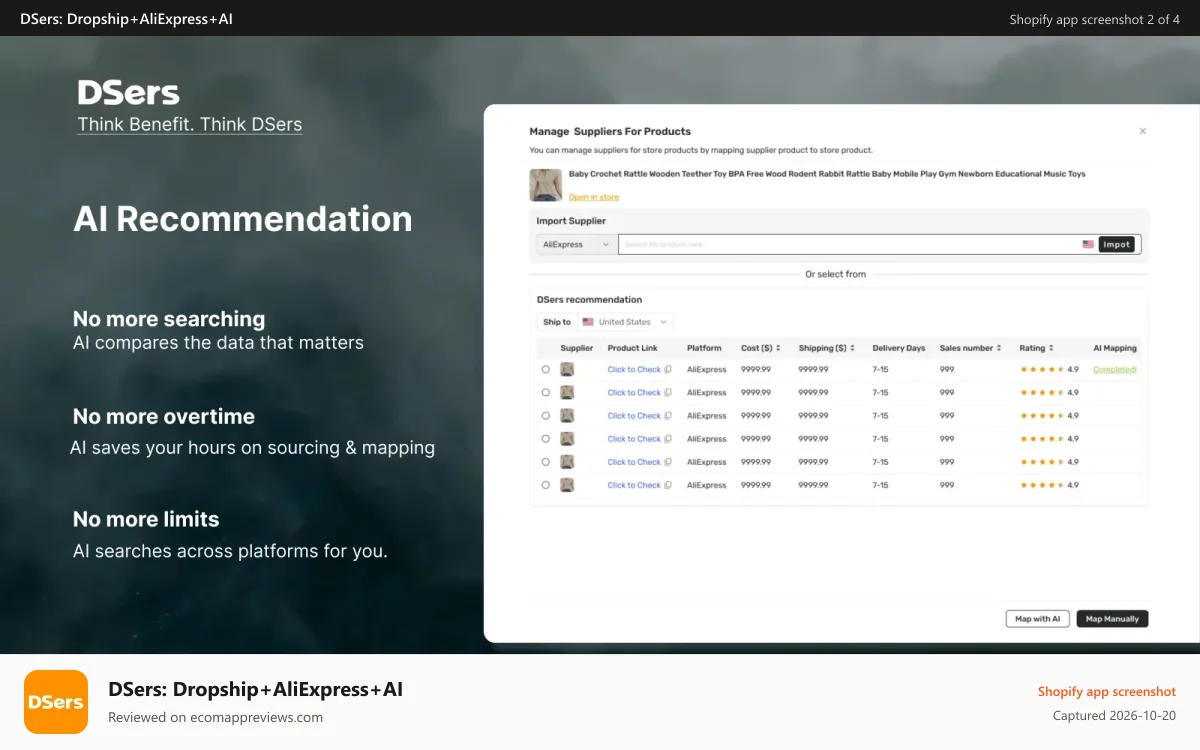1200x750 pixels.
Task: Click the first row's 4.9 star rating
Action: [1049, 370]
